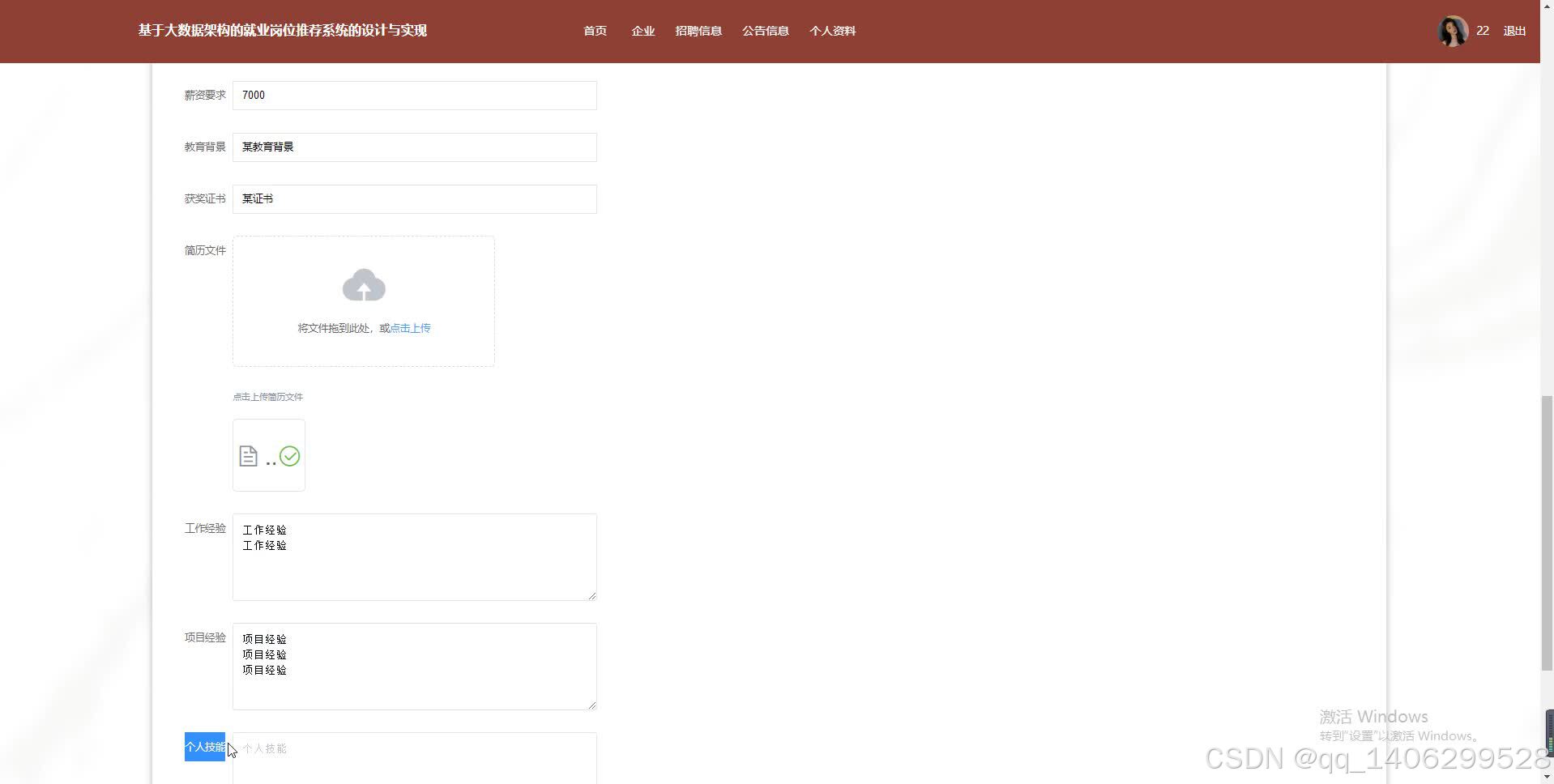Open the 企业 menu item

[x=643, y=31]
